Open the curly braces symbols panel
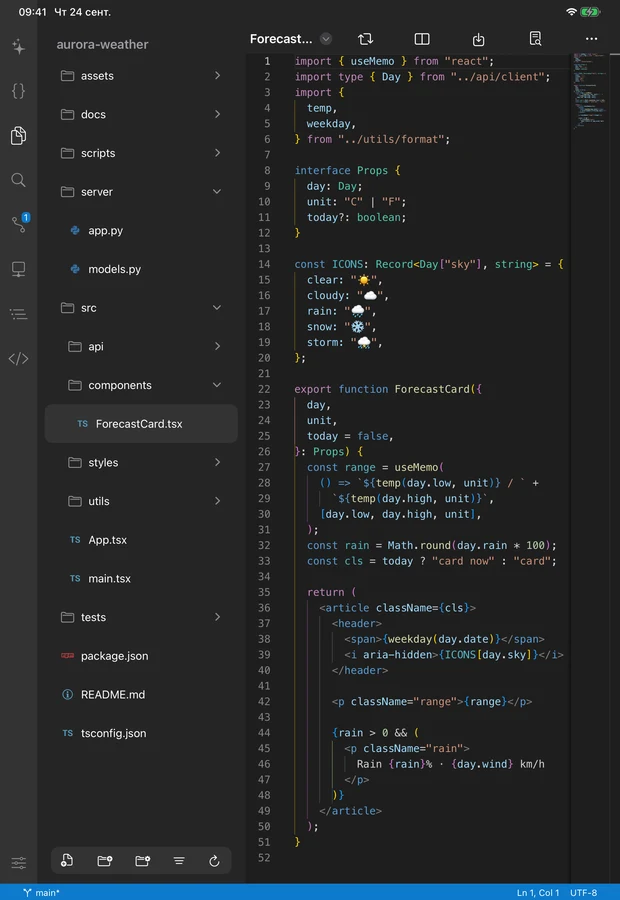The image size is (620, 900). click(18, 91)
